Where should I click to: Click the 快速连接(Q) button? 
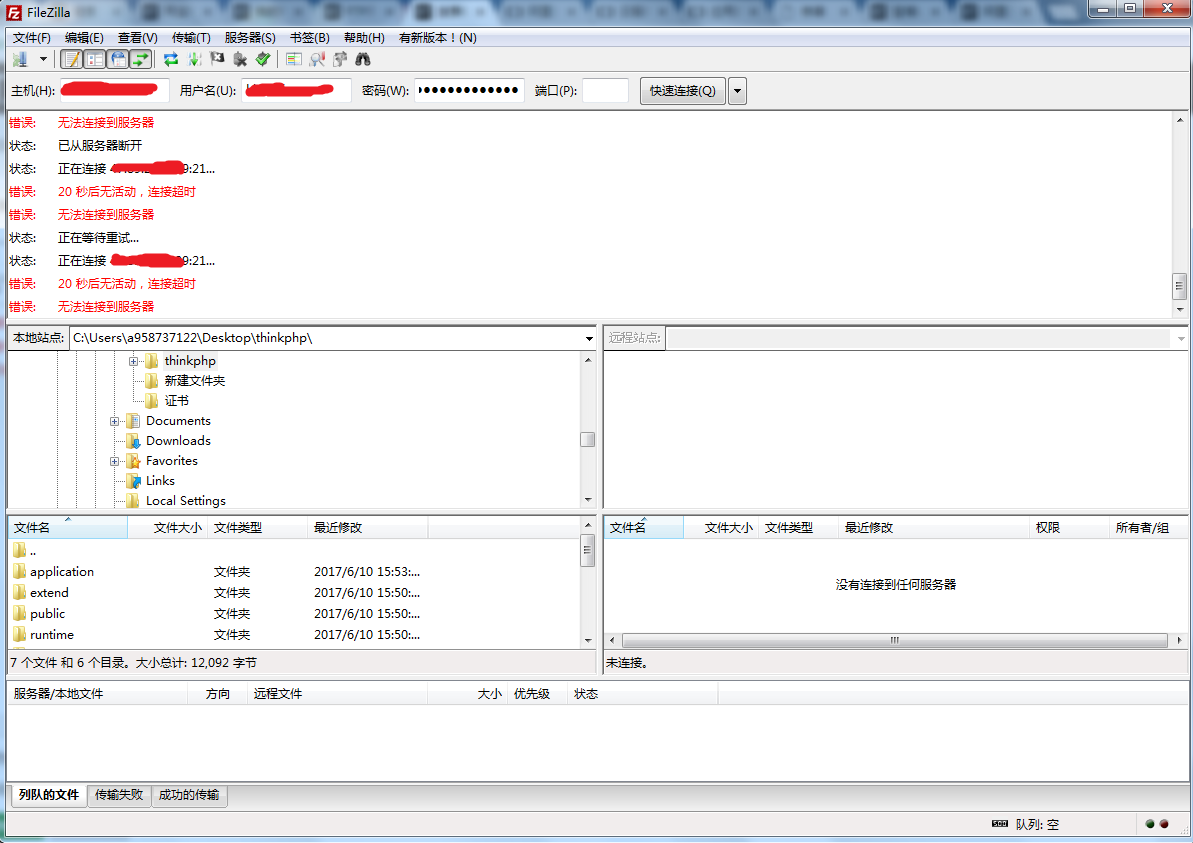click(682, 91)
